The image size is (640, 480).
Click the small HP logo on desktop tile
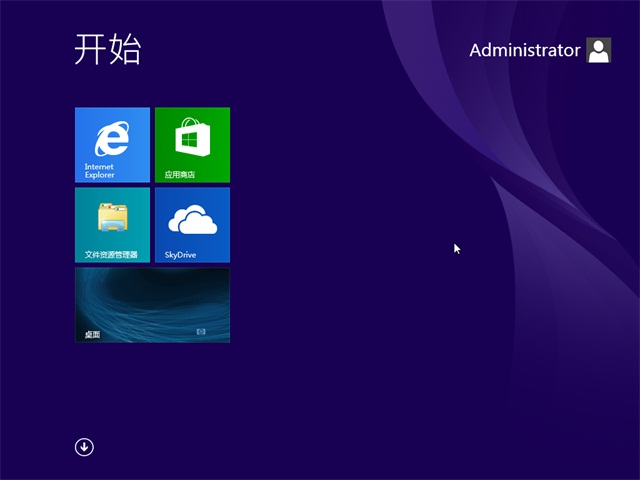pyautogui.click(x=200, y=331)
